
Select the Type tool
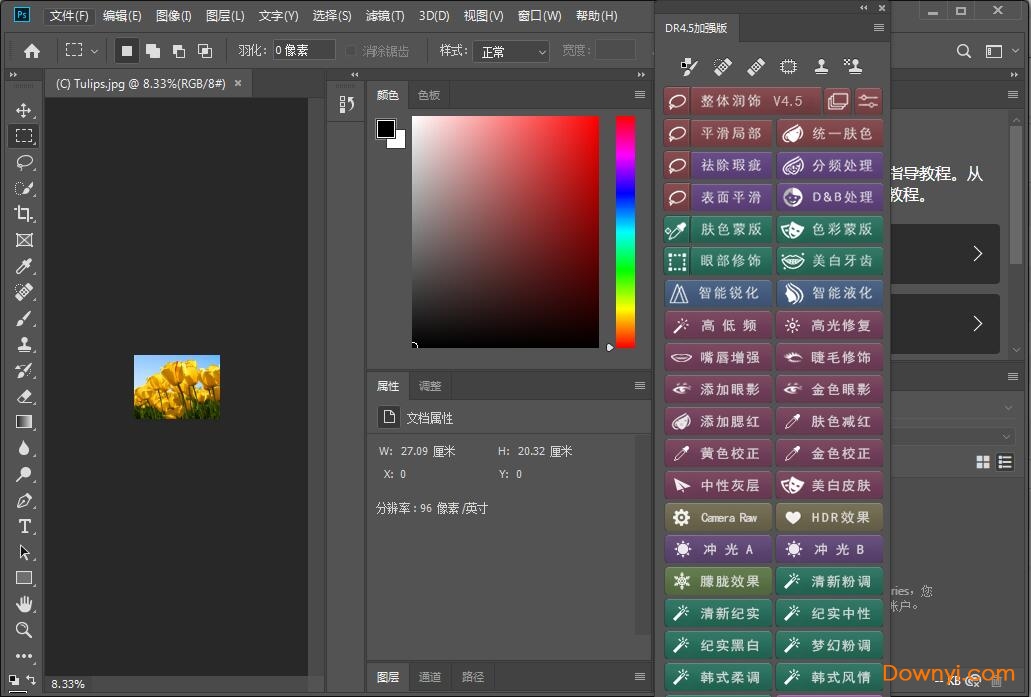tap(24, 527)
